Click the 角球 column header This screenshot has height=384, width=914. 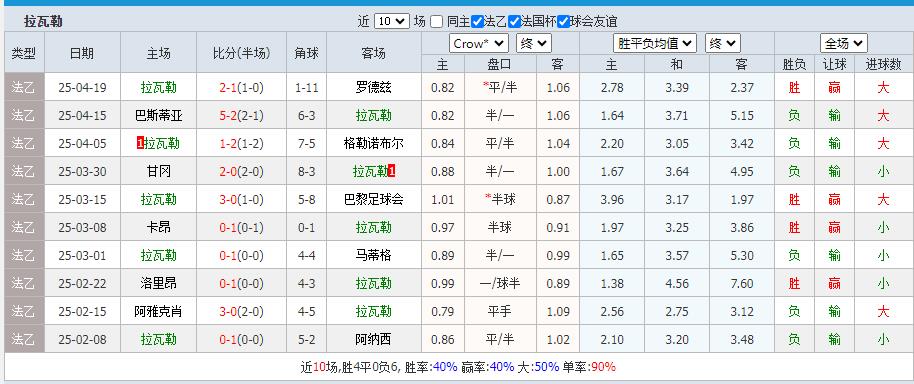(x=307, y=53)
